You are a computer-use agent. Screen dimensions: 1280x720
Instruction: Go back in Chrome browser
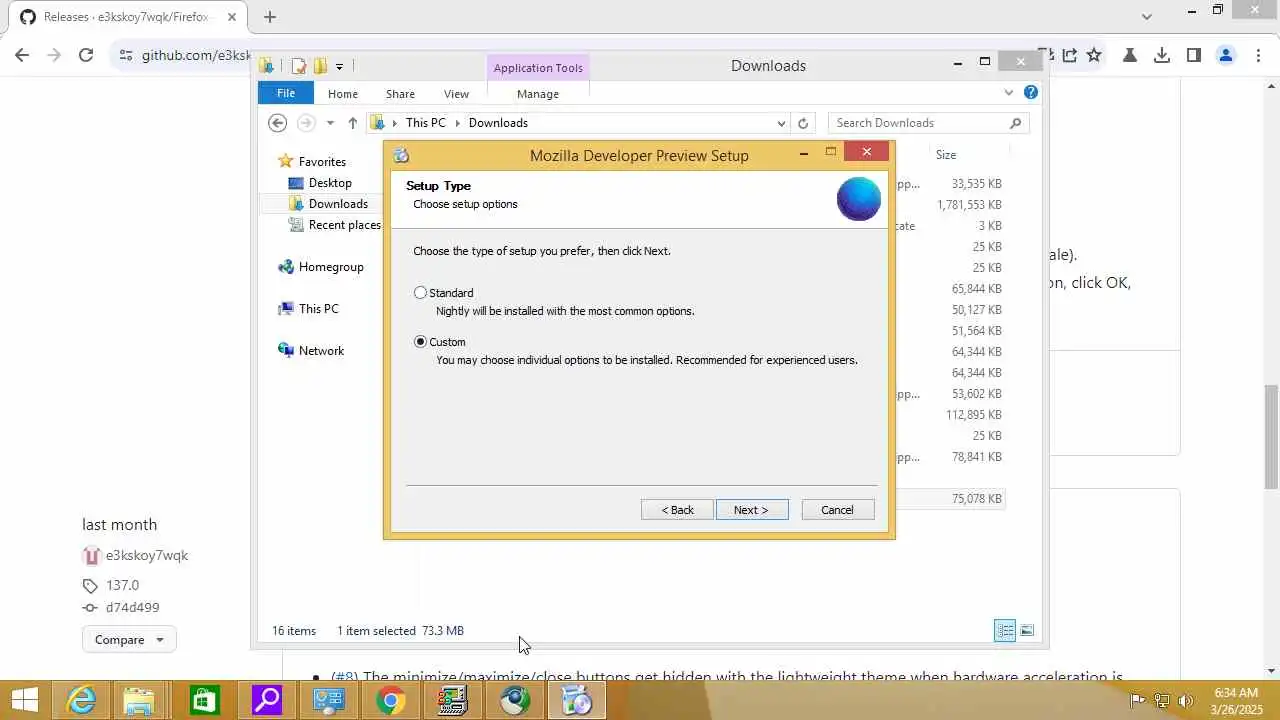pyautogui.click(x=22, y=55)
